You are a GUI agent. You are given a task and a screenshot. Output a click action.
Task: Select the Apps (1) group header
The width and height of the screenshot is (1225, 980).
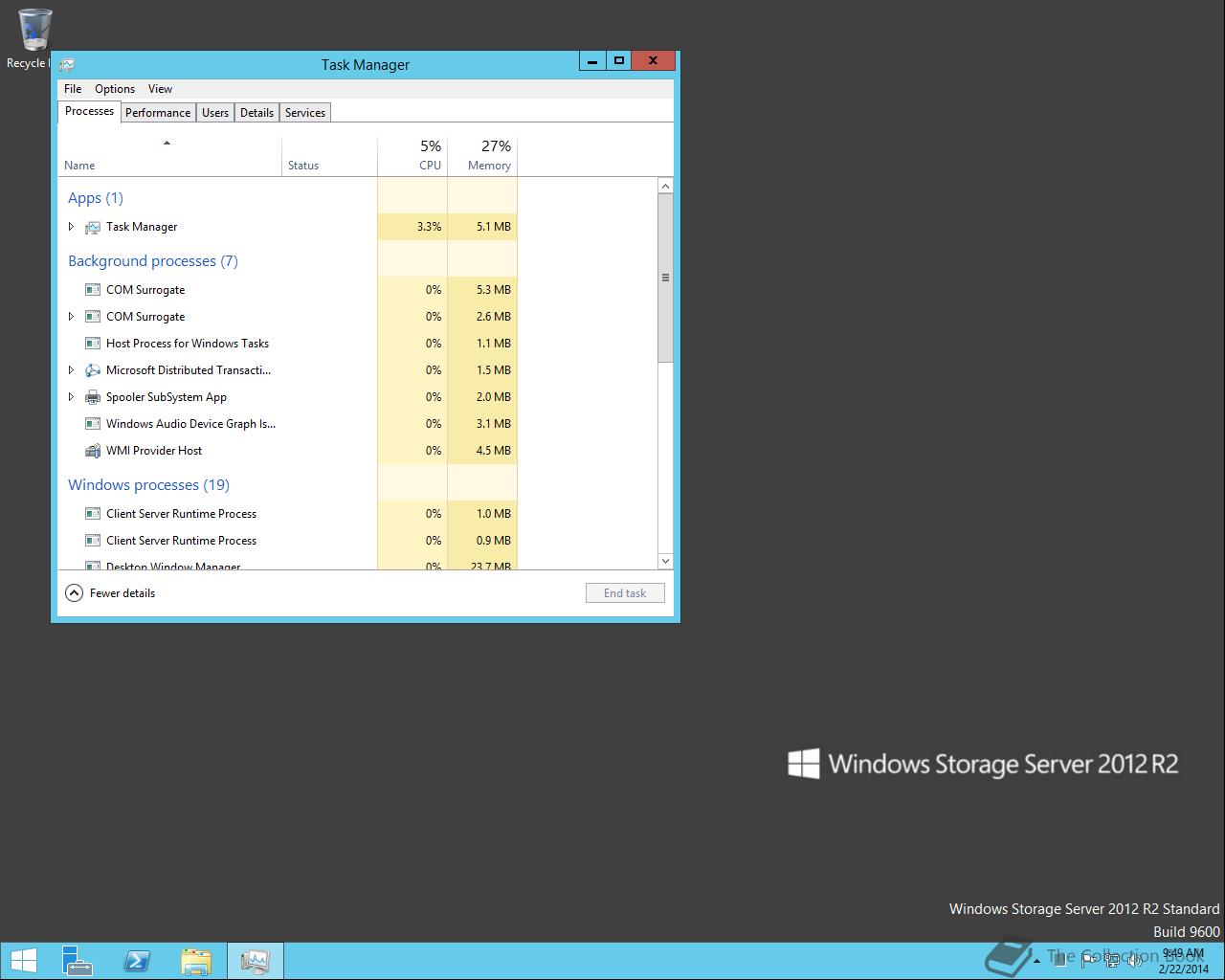pos(96,198)
